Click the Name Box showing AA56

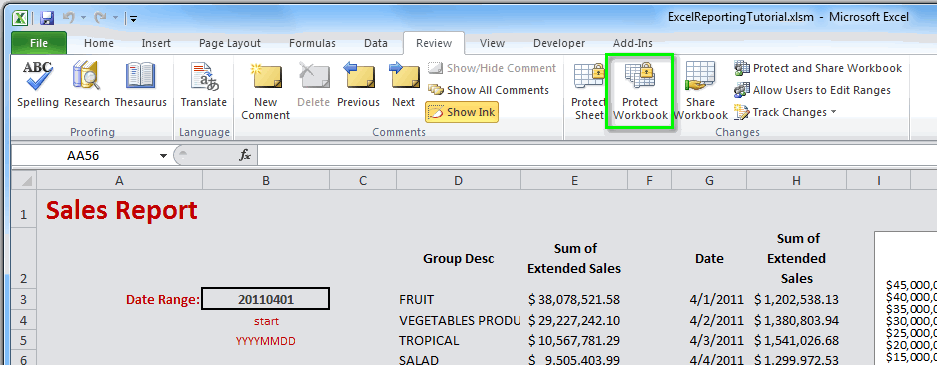[84, 156]
